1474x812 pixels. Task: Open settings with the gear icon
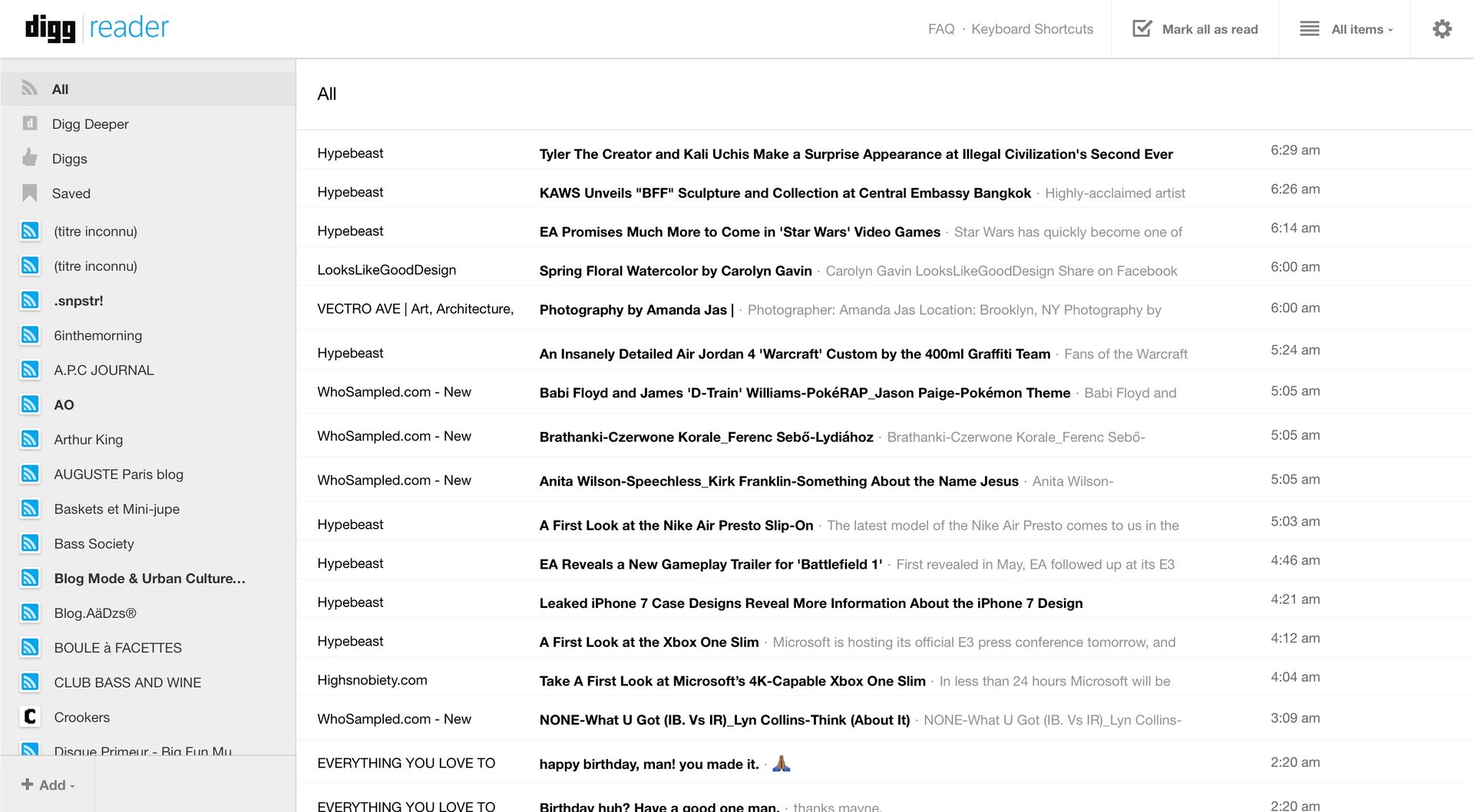[x=1442, y=28]
